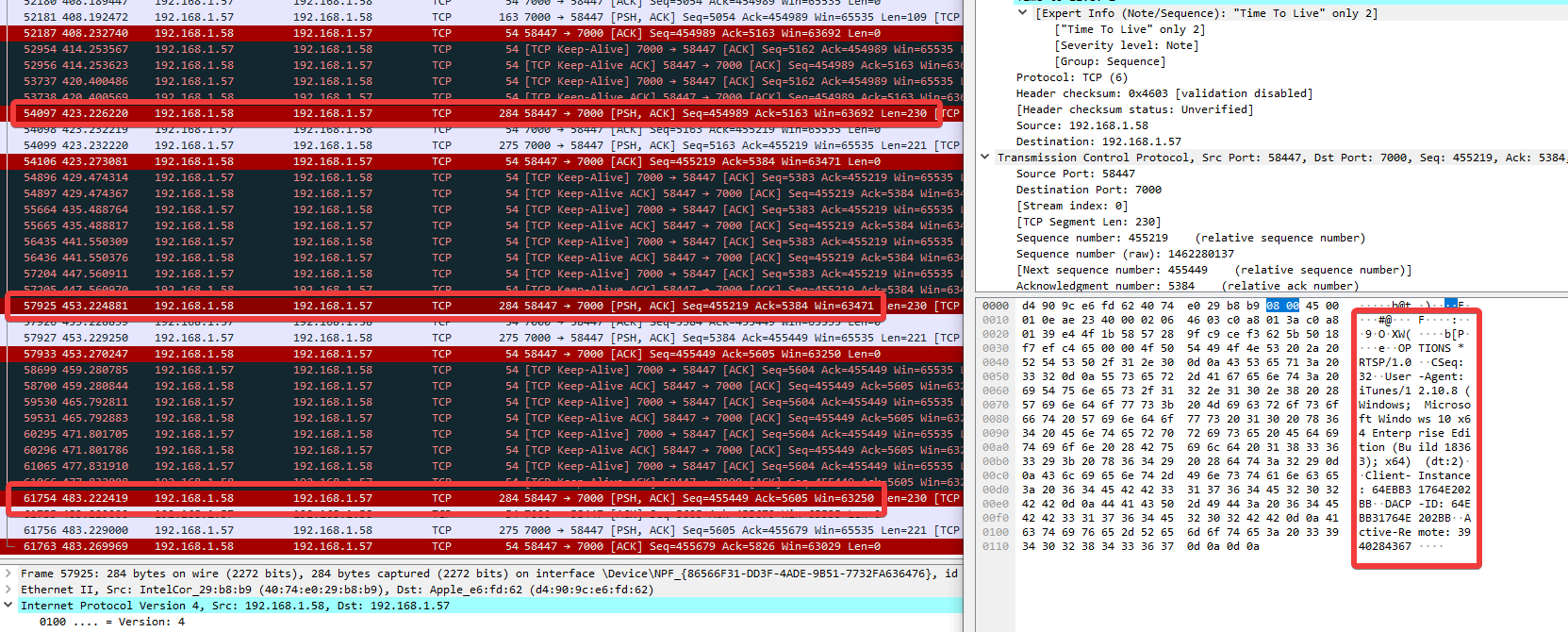Select packet 59530 at time 465.792811
The image size is (1568, 632).
click(x=482, y=402)
